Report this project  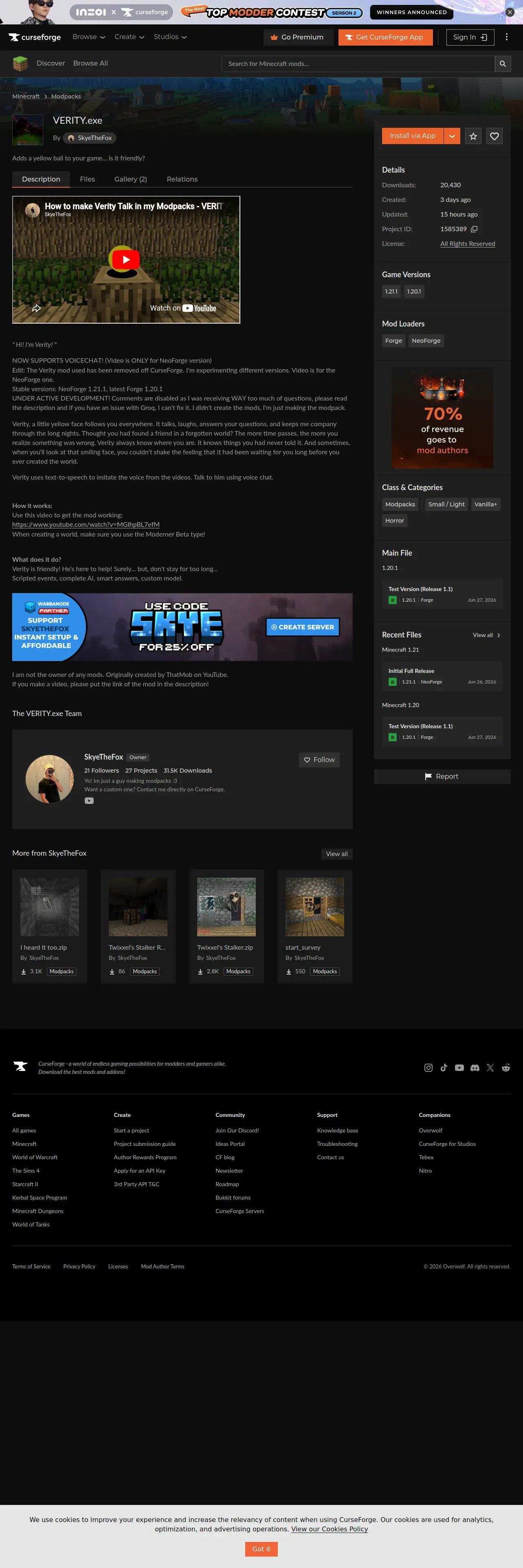click(442, 777)
